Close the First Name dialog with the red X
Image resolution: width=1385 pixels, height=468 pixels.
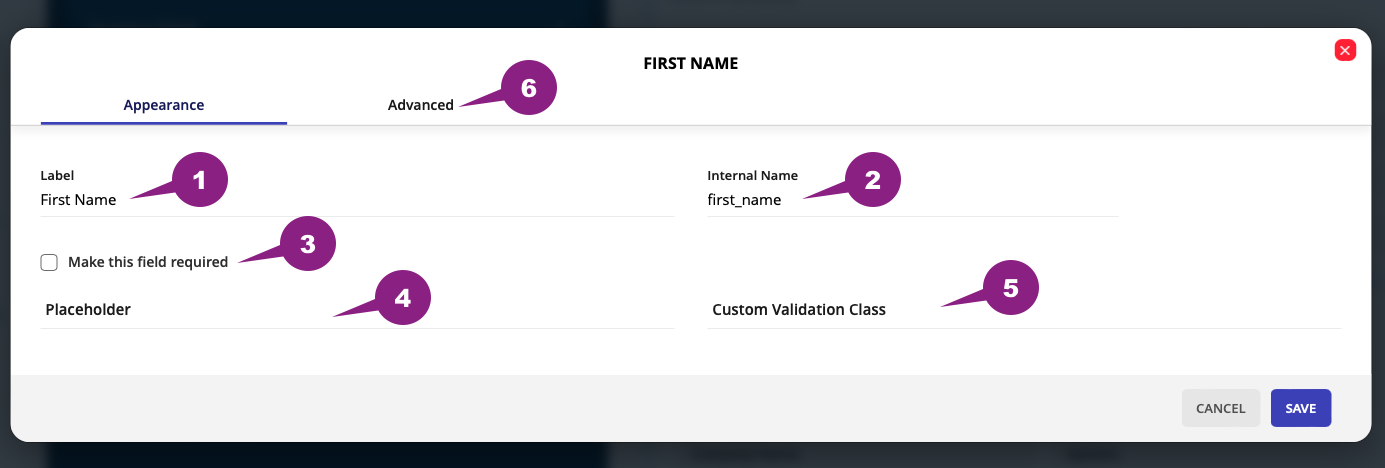(x=1345, y=50)
